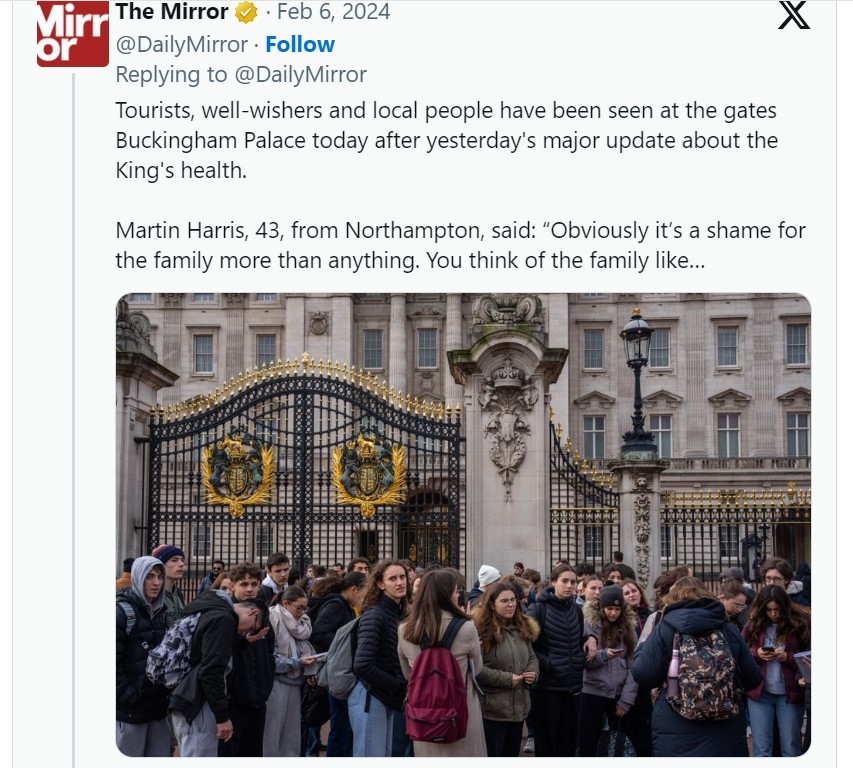Open The Mirror display name
The width and height of the screenshot is (853, 768).
coord(172,12)
